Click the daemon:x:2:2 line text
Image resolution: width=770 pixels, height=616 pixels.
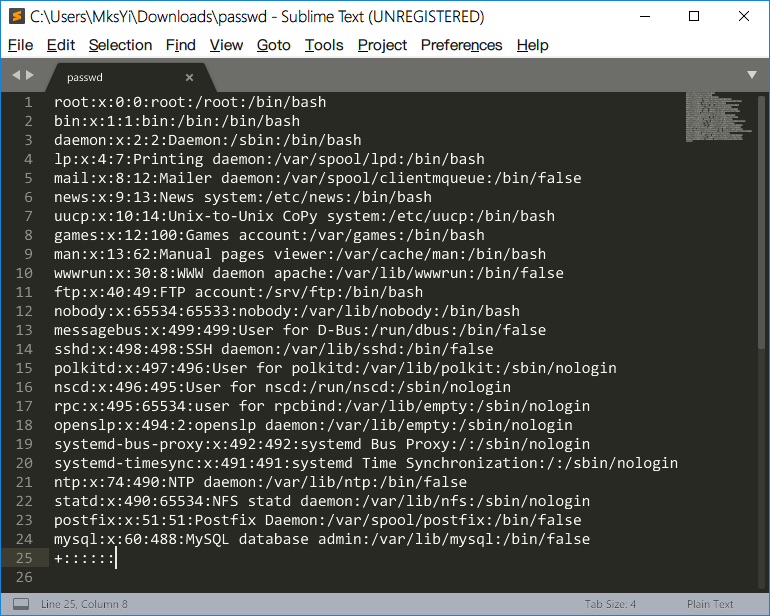208,140
